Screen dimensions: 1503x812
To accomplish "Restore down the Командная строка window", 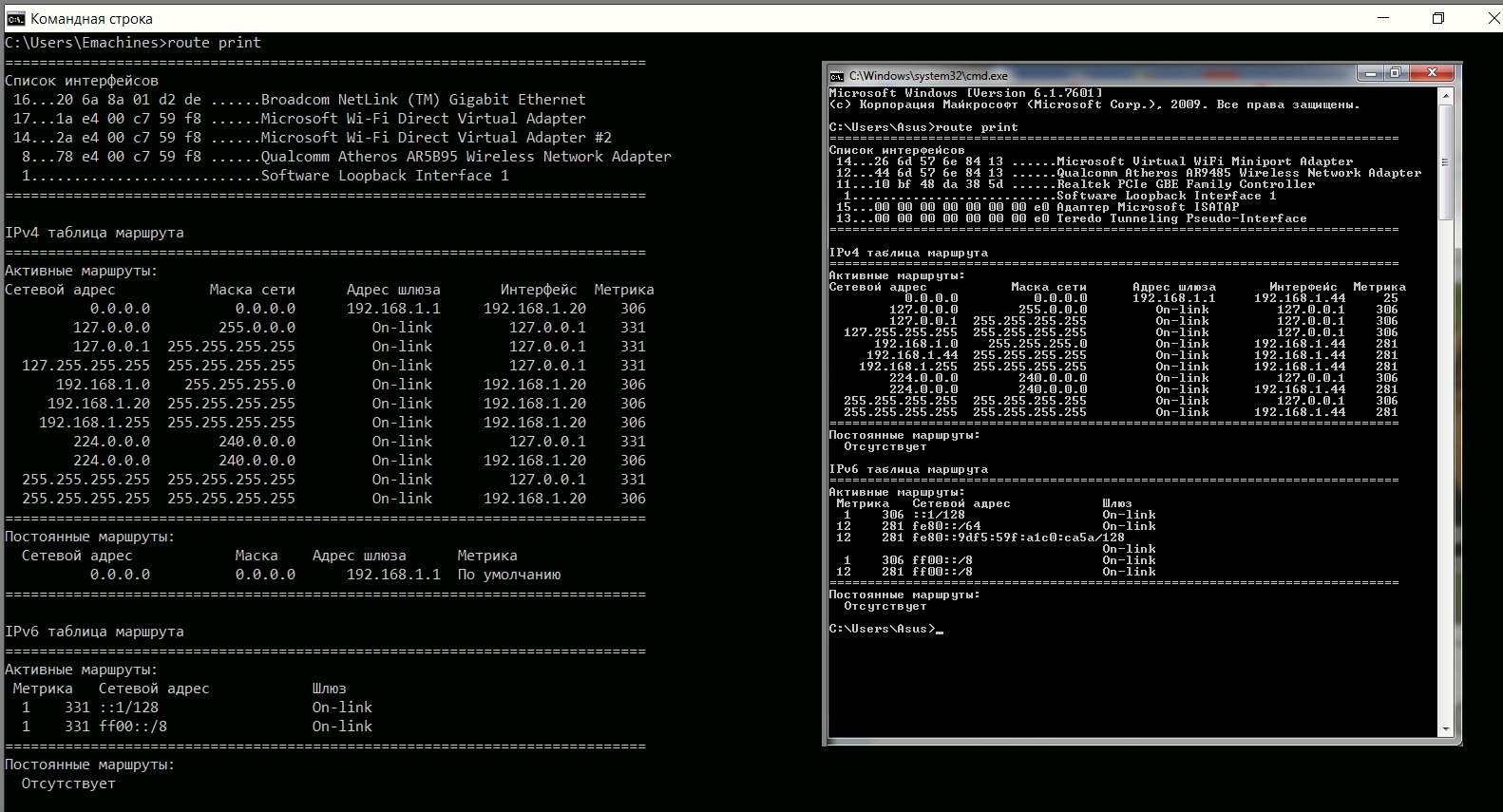I will point(1438,18).
